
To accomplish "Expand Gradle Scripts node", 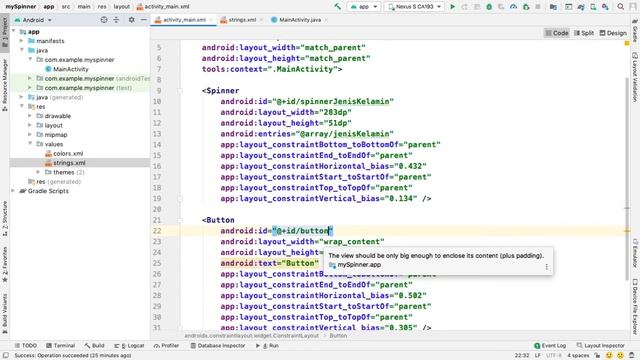I will tap(13, 191).
